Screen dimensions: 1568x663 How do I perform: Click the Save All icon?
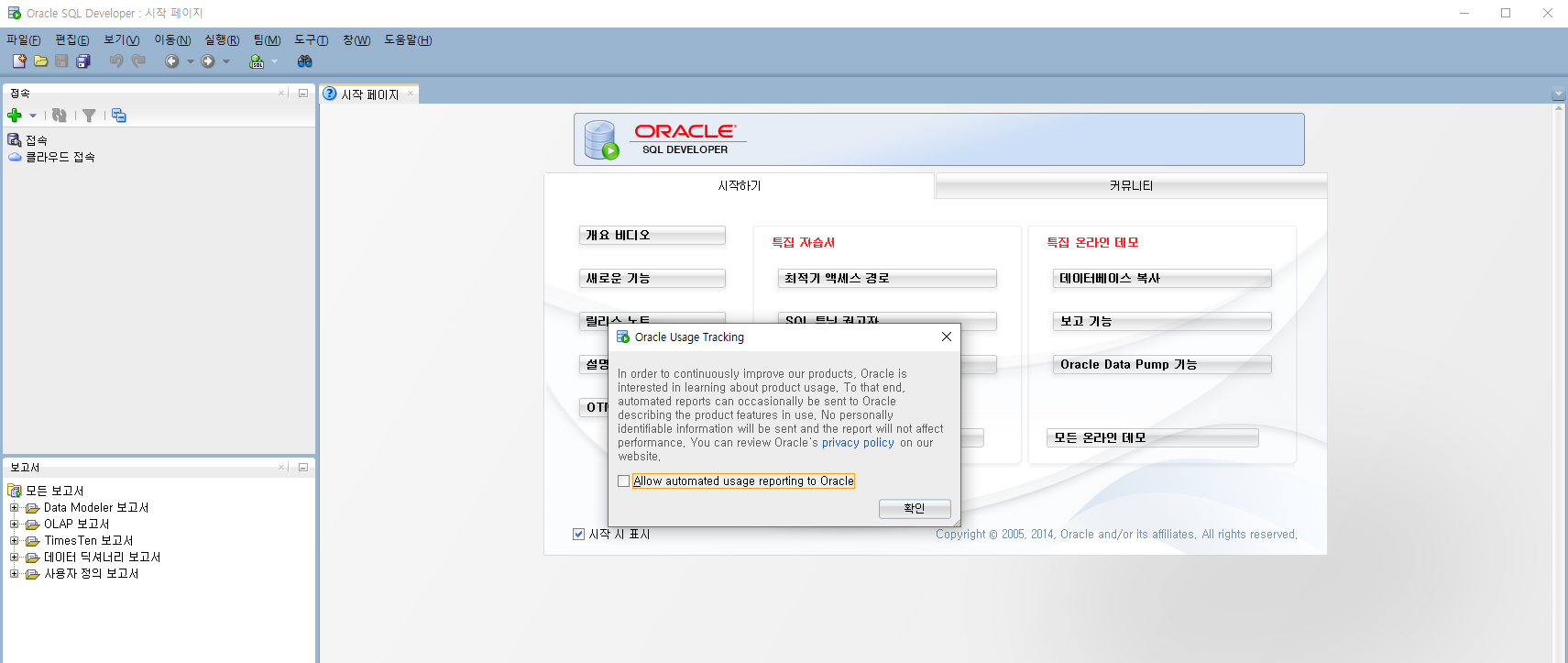[x=83, y=61]
